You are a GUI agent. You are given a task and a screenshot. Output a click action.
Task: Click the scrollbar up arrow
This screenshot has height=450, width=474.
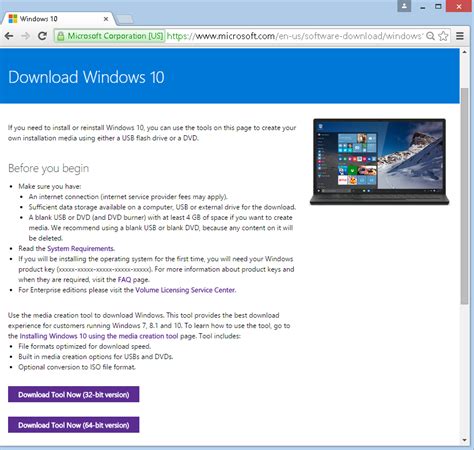(x=465, y=52)
